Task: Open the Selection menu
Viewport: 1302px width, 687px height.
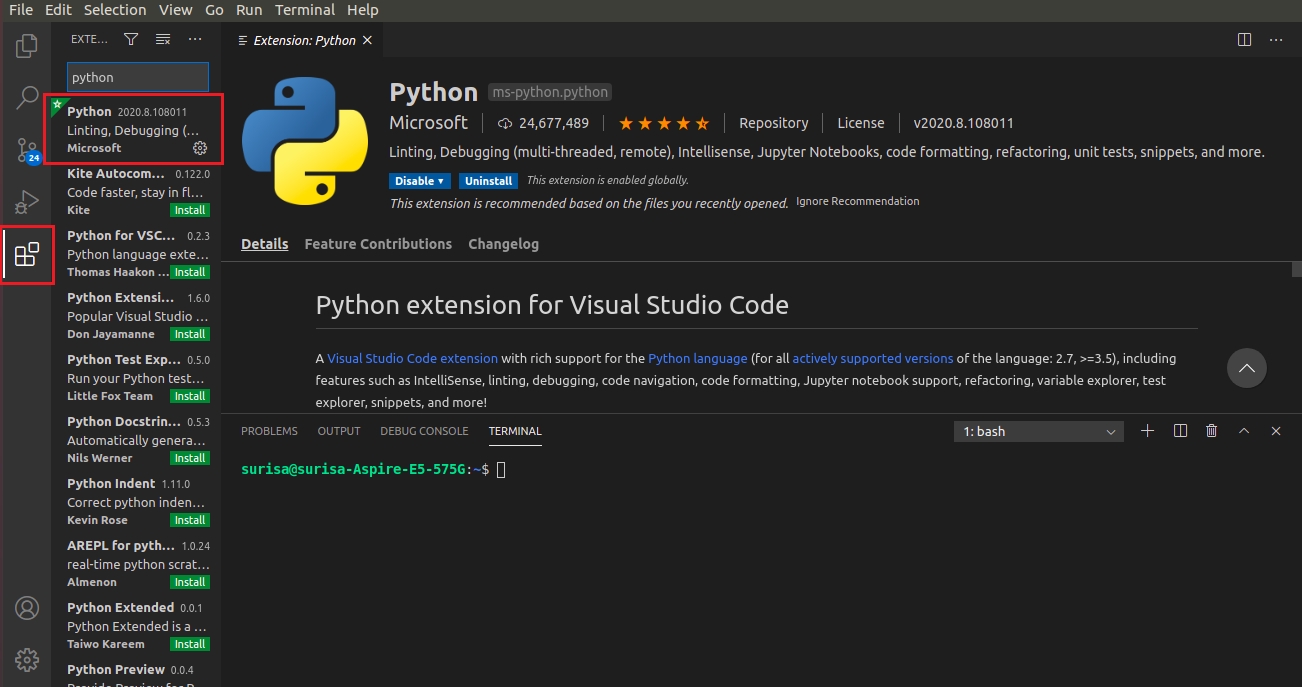Action: (115, 10)
